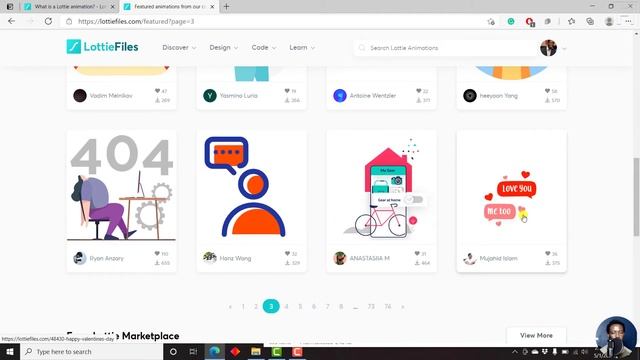Open author Mujahid Islam profile
The height and width of the screenshot is (360, 640).
(498, 258)
